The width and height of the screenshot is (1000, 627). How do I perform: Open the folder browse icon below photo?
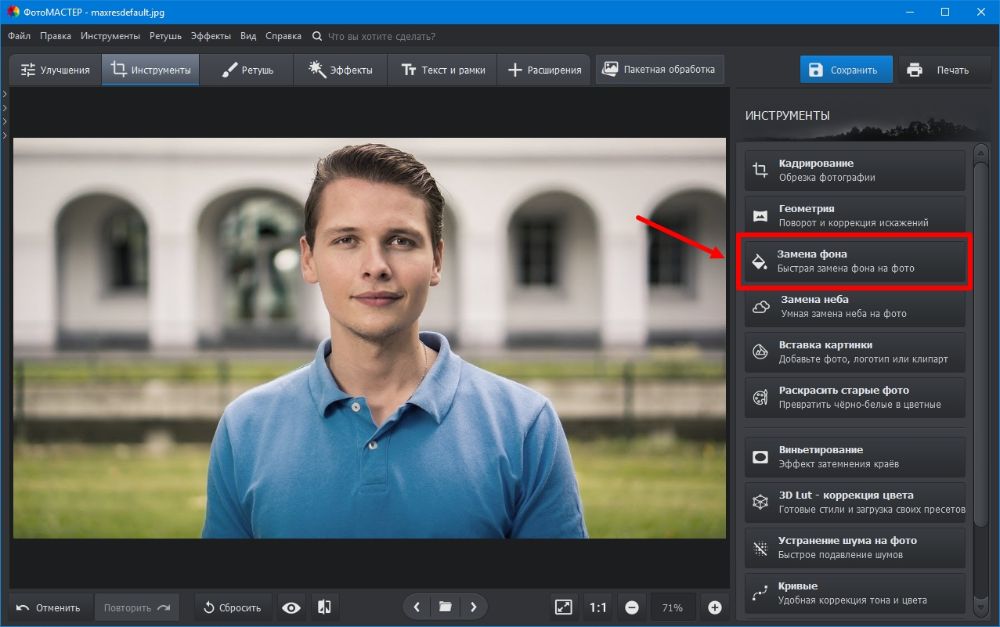click(x=445, y=607)
